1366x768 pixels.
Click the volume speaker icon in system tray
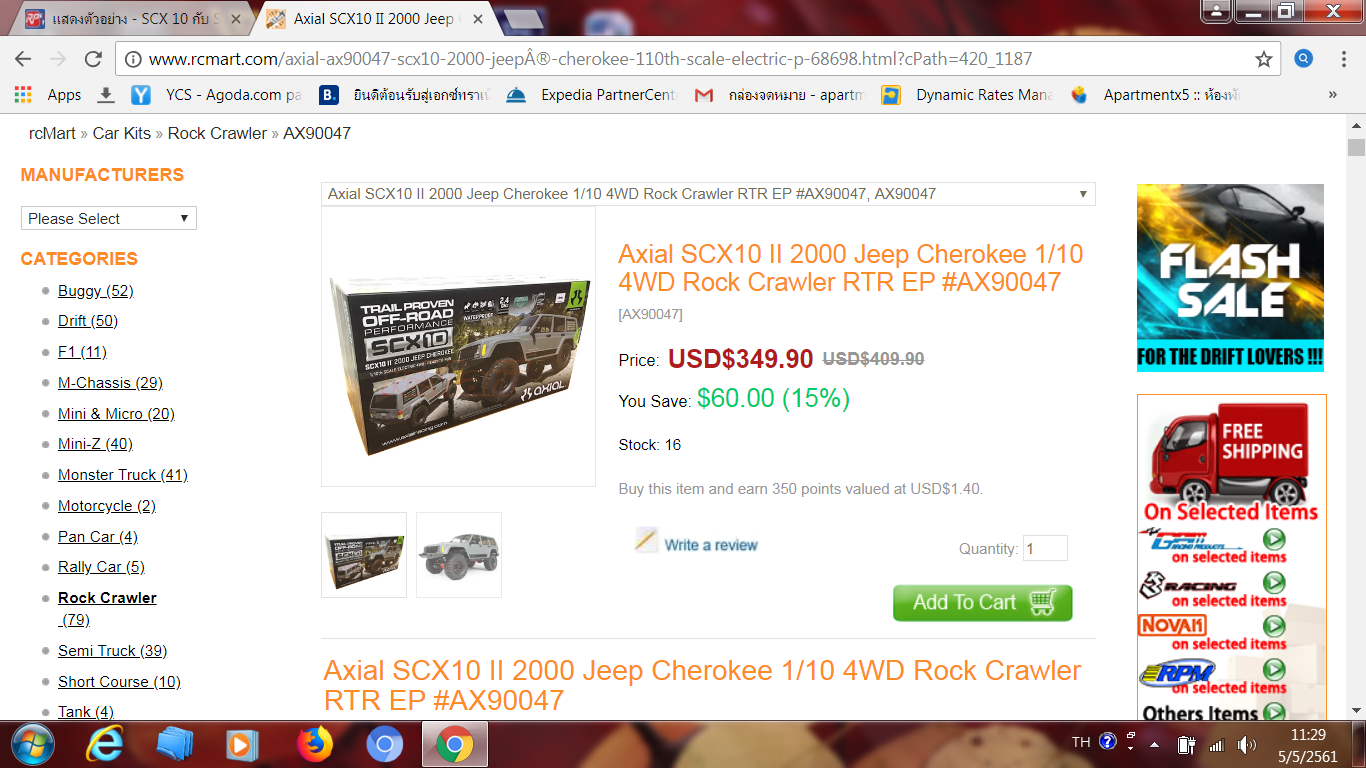[1246, 744]
